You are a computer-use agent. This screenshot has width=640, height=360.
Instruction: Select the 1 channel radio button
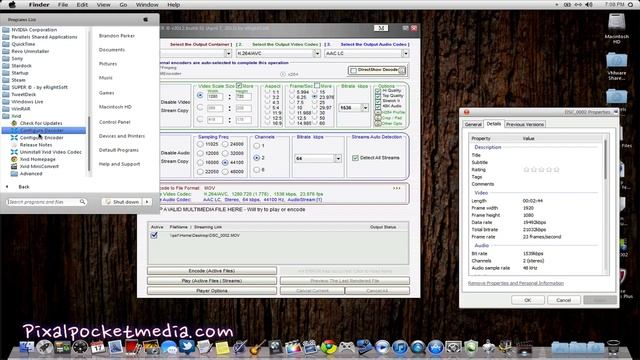click(x=257, y=146)
